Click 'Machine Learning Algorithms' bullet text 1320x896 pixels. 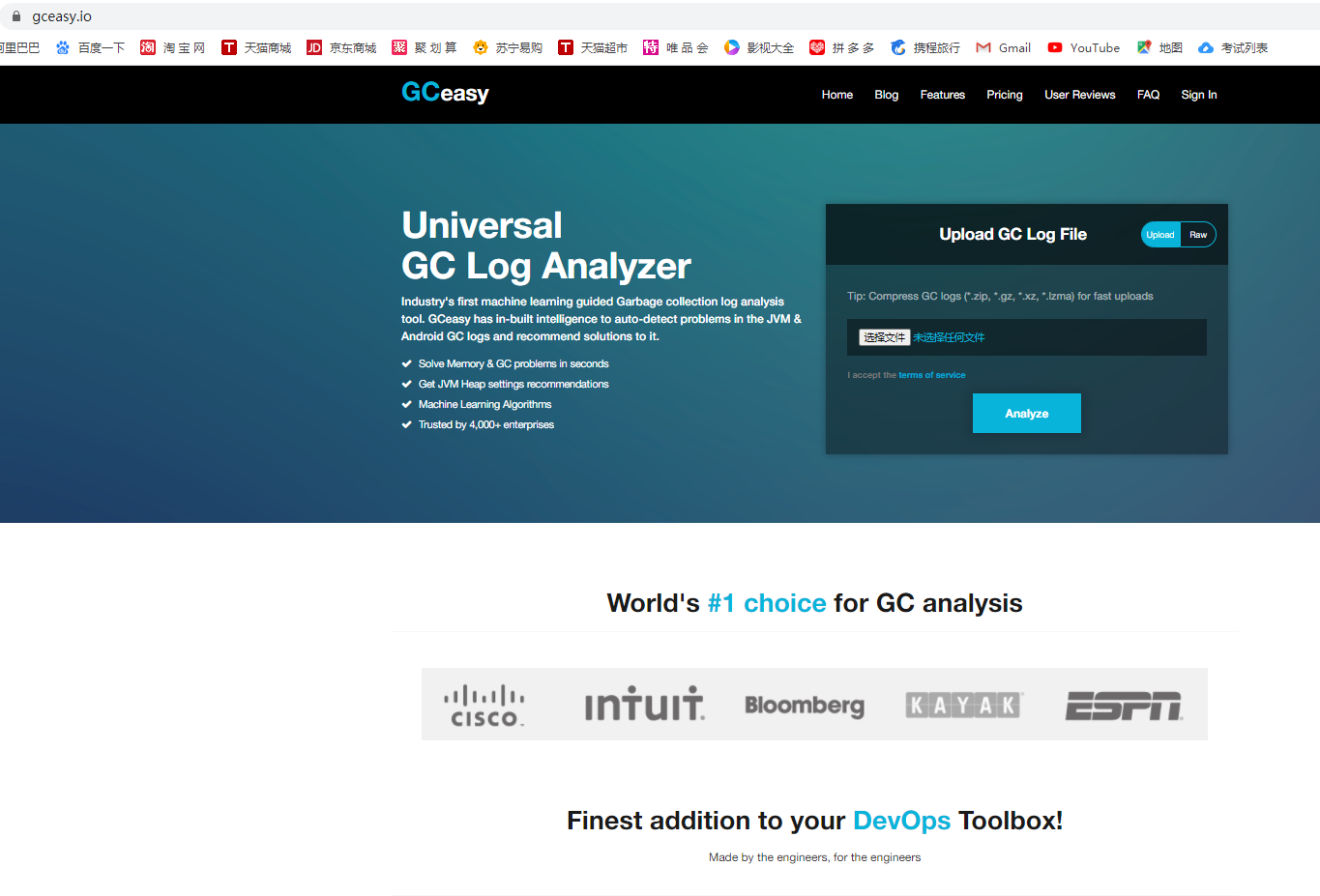click(484, 405)
